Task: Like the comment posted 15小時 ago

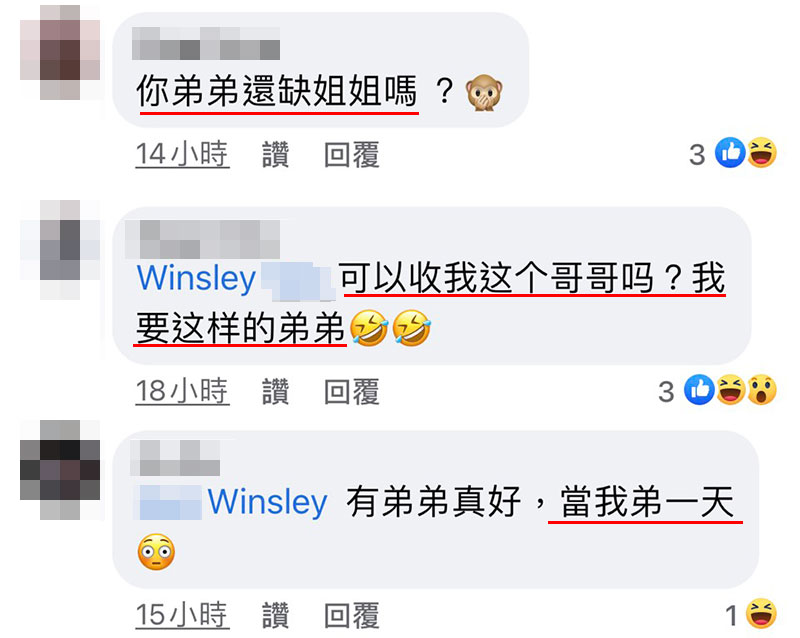Action: [276, 615]
